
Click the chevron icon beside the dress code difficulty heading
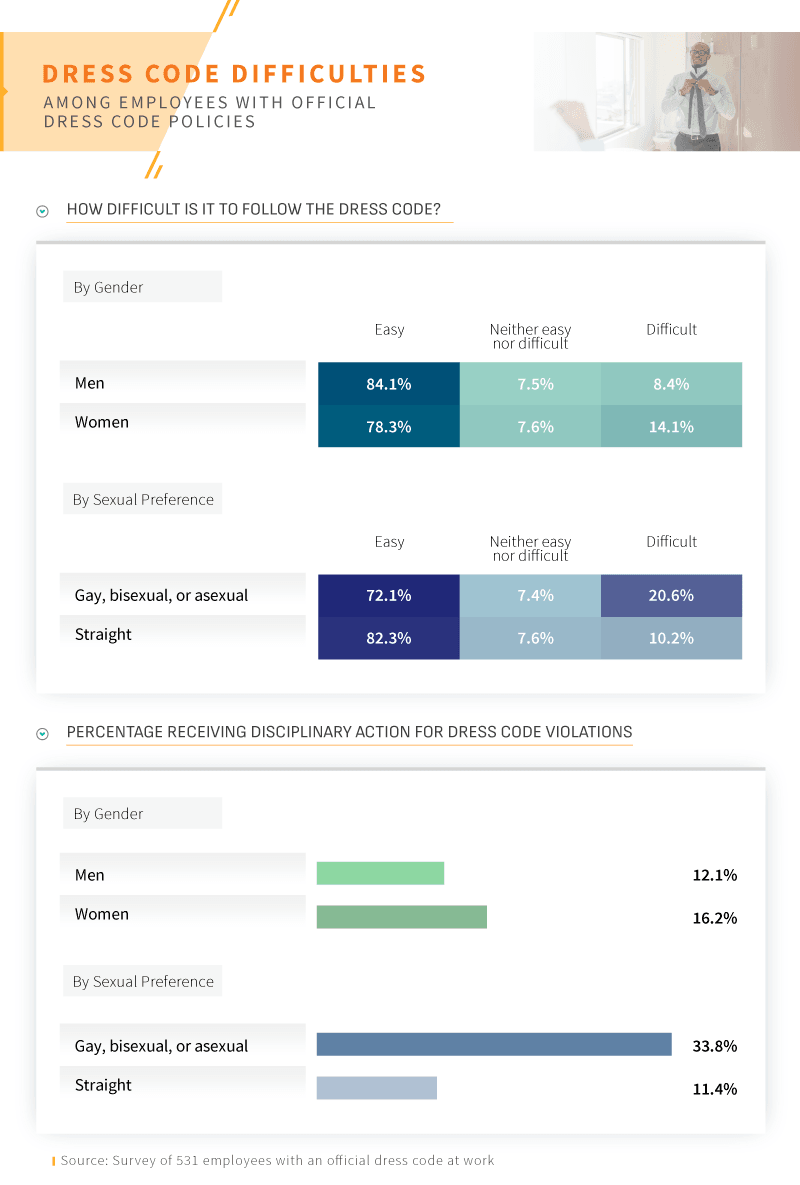coord(42,211)
